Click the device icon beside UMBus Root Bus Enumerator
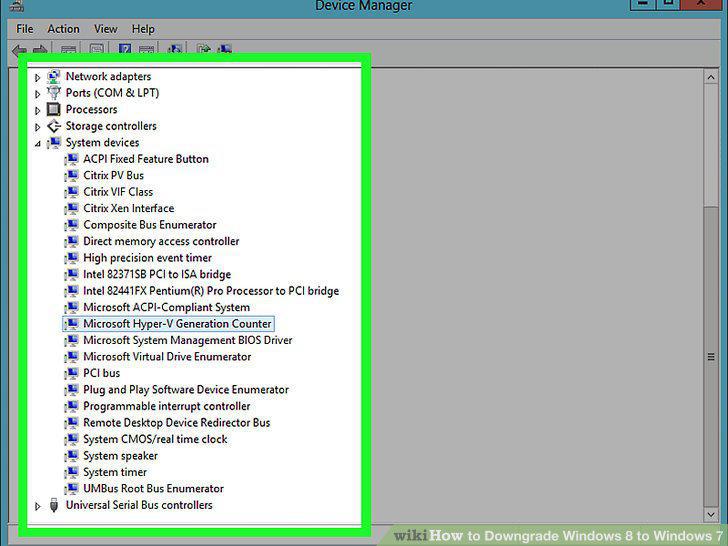This screenshot has height=546, width=728. pos(72,488)
